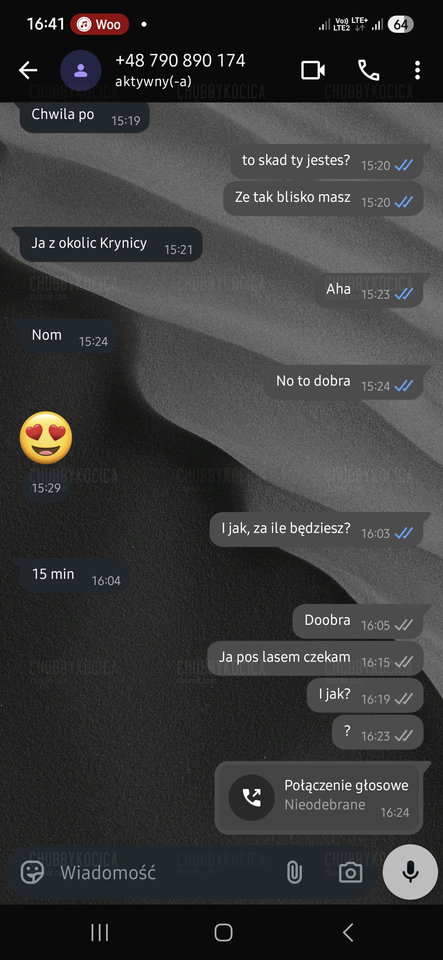
Task: Open the contact profile avatar
Action: coord(81,70)
